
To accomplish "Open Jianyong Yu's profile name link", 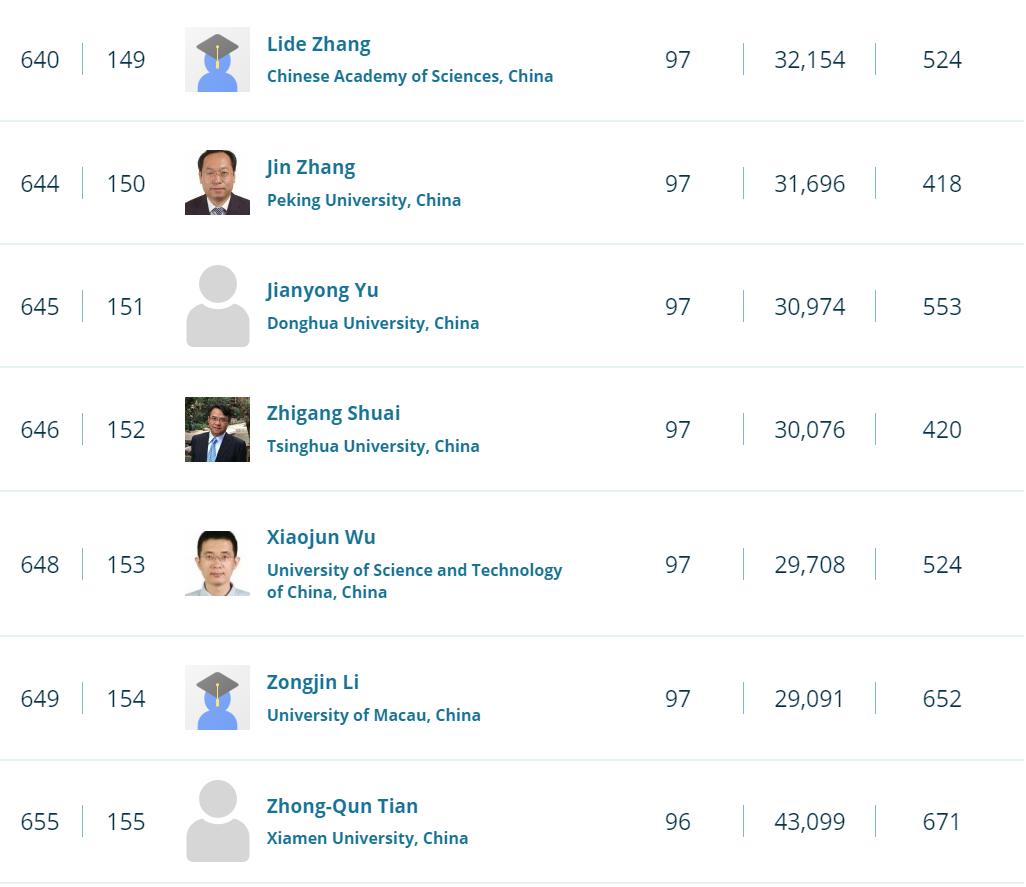I will [x=322, y=290].
